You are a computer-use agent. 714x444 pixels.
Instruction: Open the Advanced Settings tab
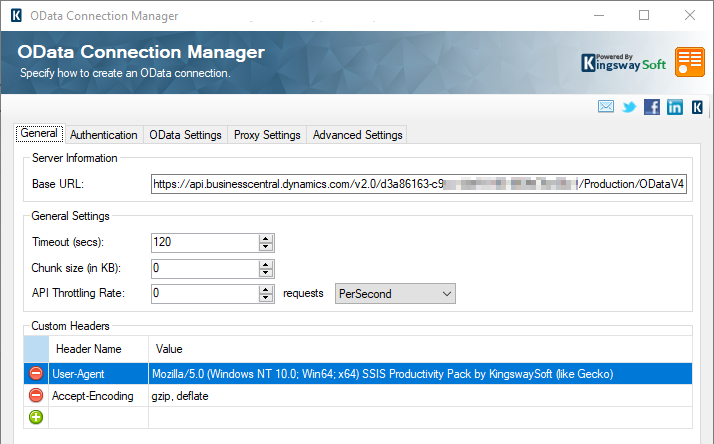click(x=357, y=135)
